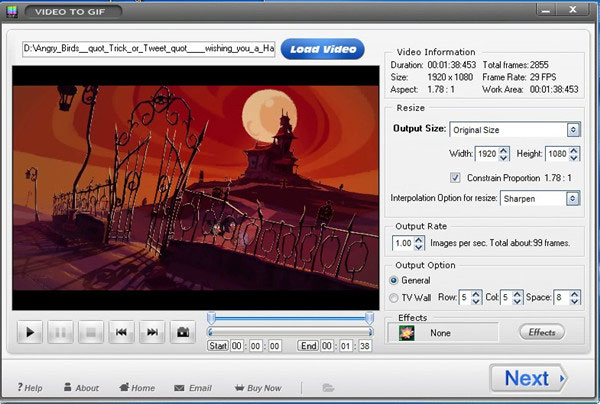
Task: Increase the Width value
Action: [504, 150]
